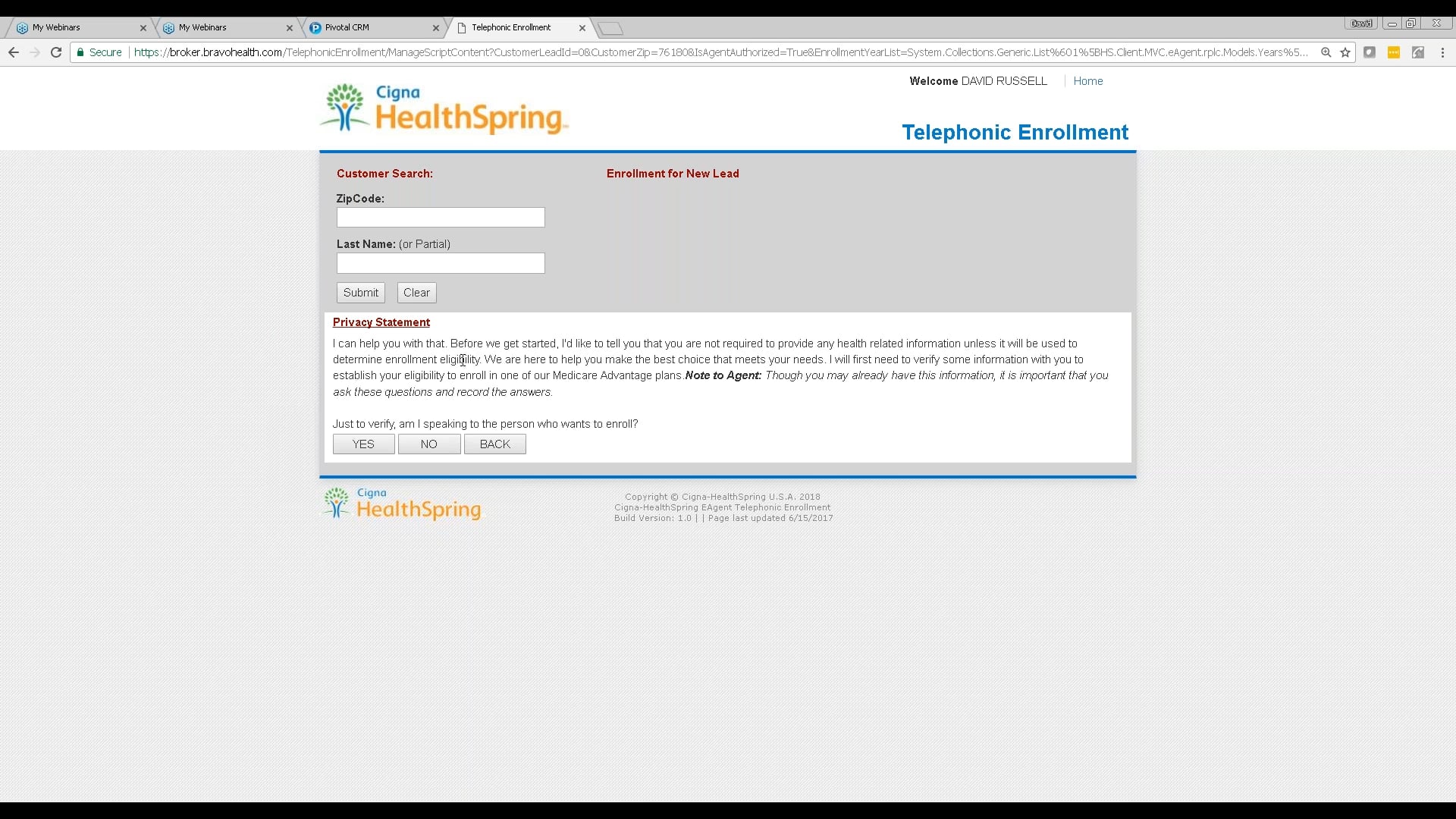Click the browser extensions icon area
Screen dimensions: 1456x819
pyautogui.click(x=1395, y=52)
